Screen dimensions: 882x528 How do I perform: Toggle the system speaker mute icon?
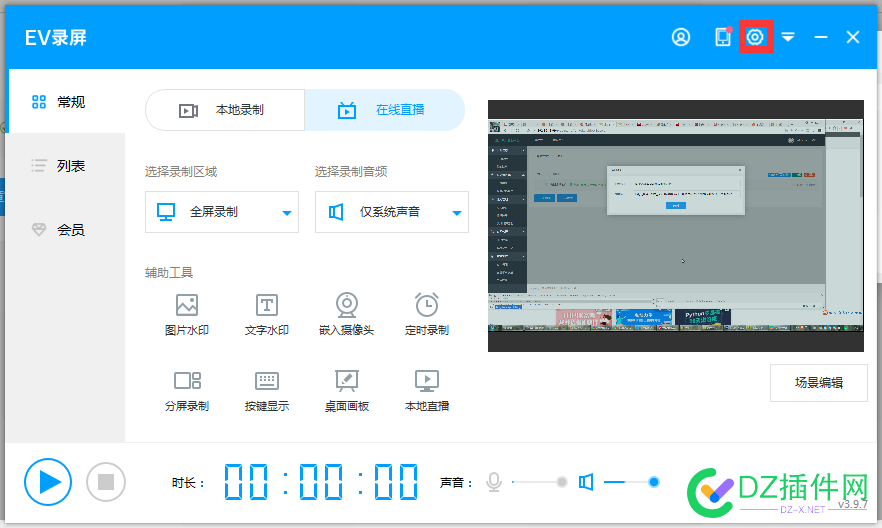(586, 482)
